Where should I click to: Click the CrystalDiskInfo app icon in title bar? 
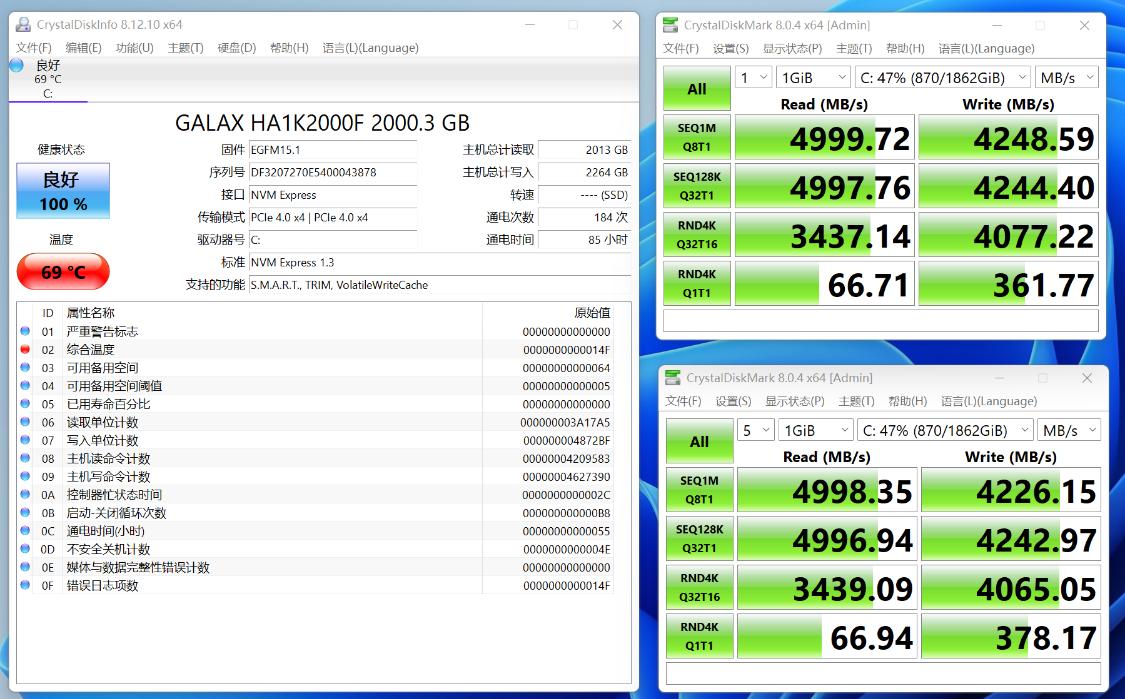coord(23,24)
